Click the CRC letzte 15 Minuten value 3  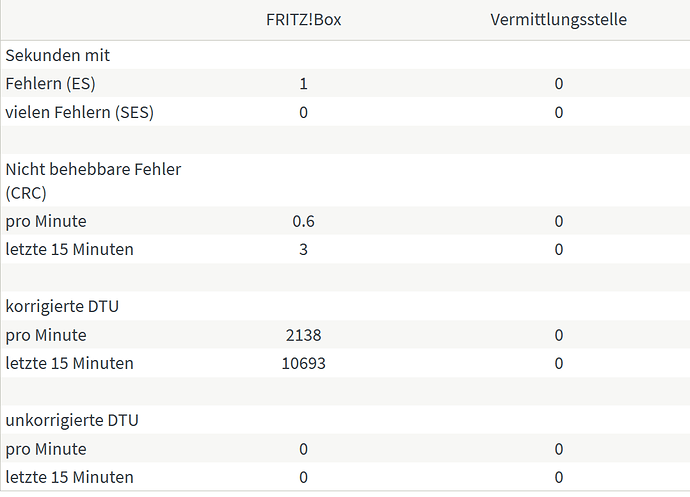pyautogui.click(x=303, y=250)
